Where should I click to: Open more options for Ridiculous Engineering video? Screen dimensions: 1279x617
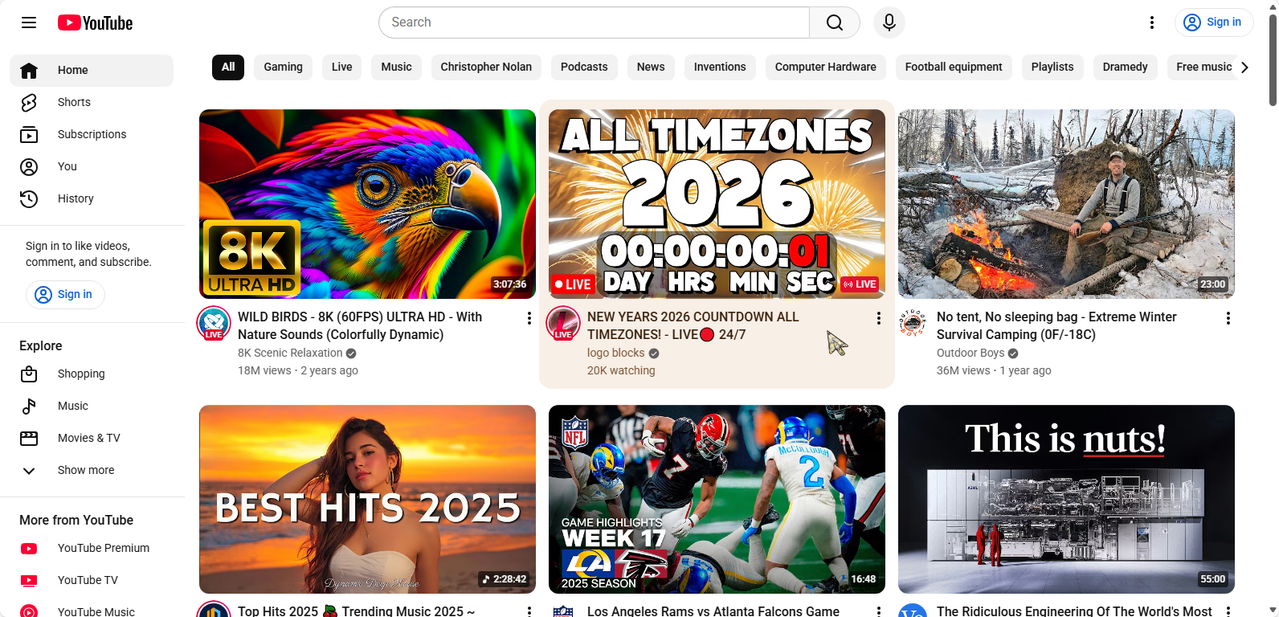1228,611
